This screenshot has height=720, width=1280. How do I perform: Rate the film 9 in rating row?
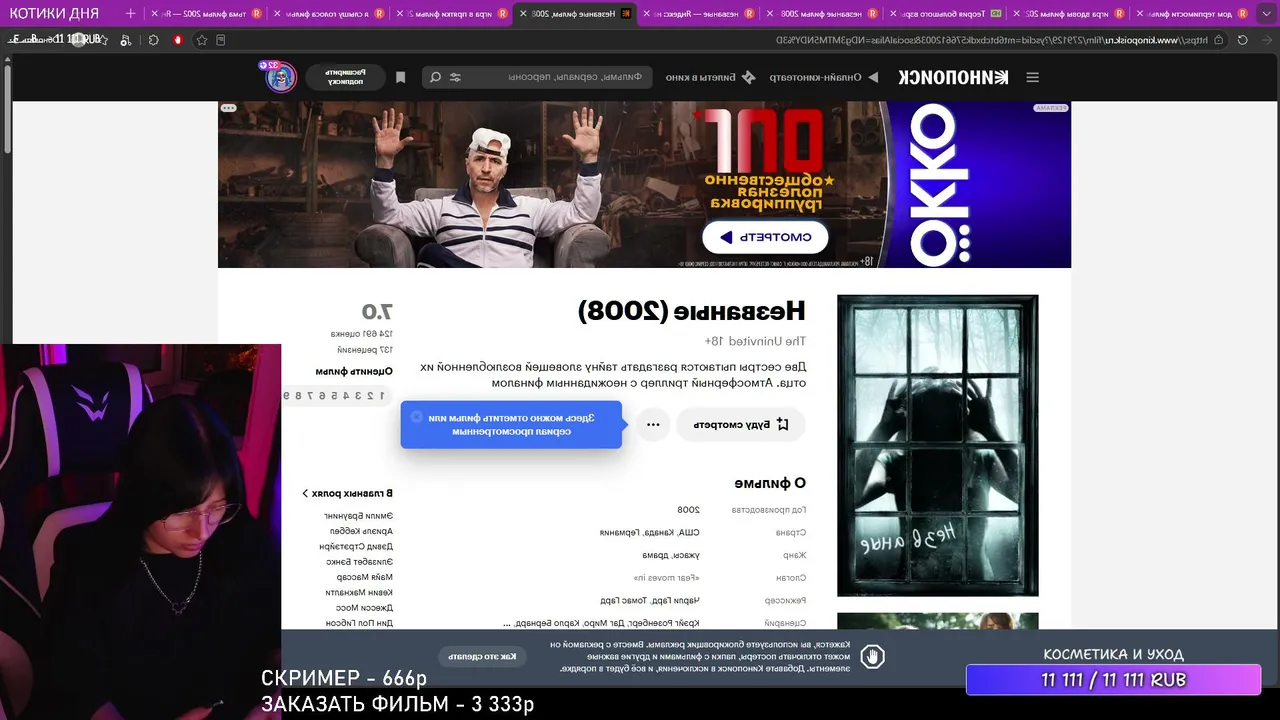point(286,396)
